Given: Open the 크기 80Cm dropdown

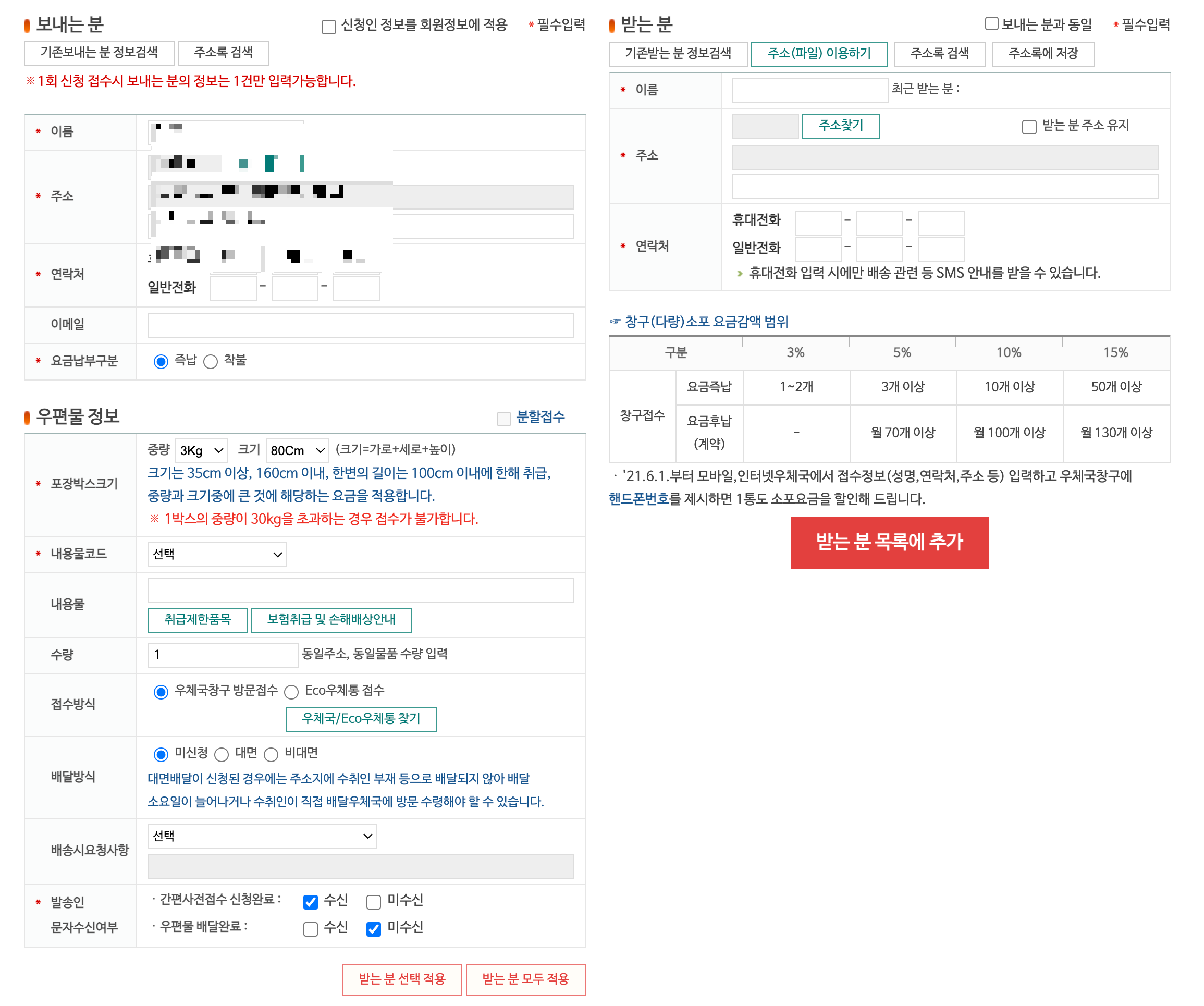Looking at the screenshot, I should pos(297,450).
